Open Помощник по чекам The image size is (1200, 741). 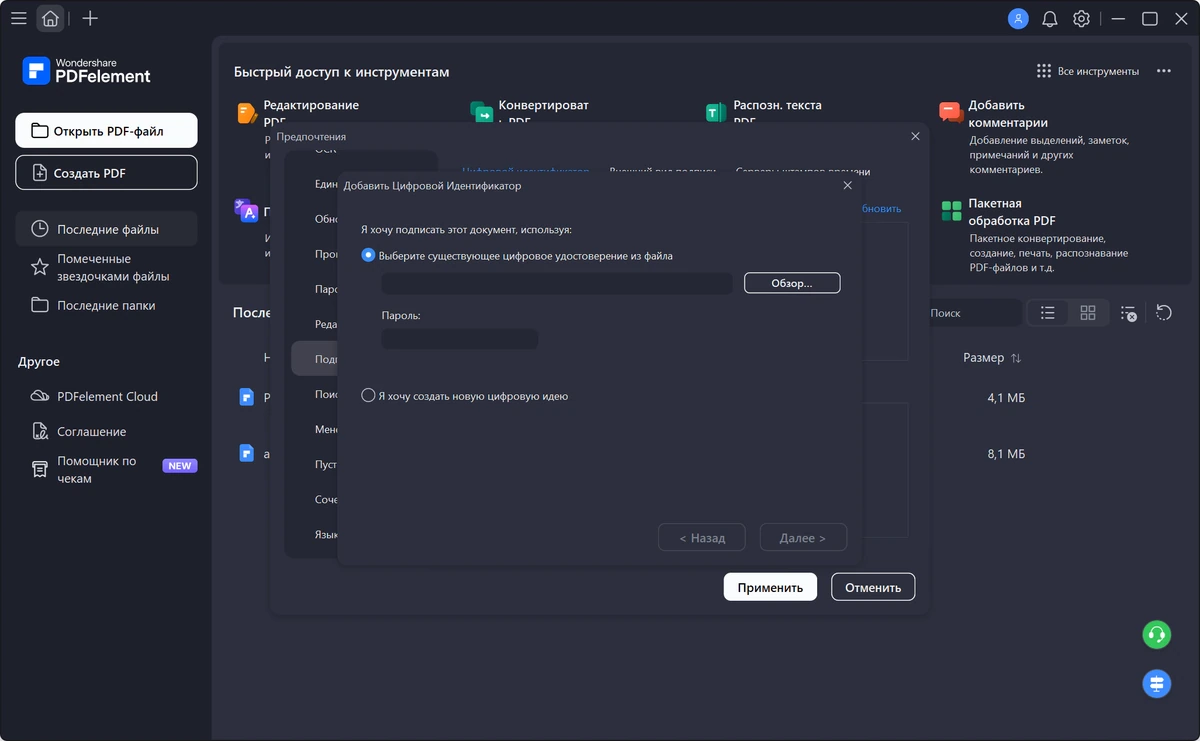(106, 470)
